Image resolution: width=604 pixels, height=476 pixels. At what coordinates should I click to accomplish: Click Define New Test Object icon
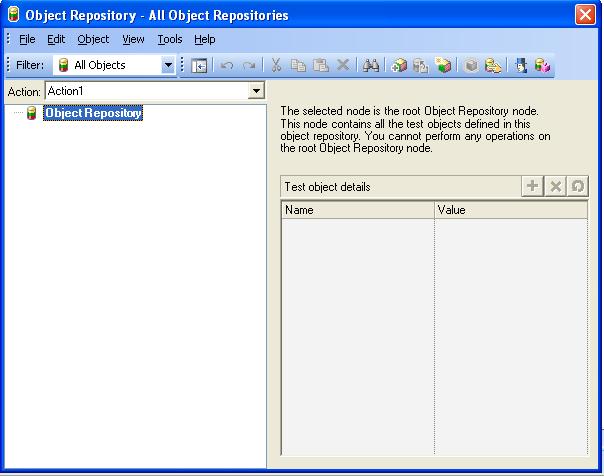click(x=443, y=65)
